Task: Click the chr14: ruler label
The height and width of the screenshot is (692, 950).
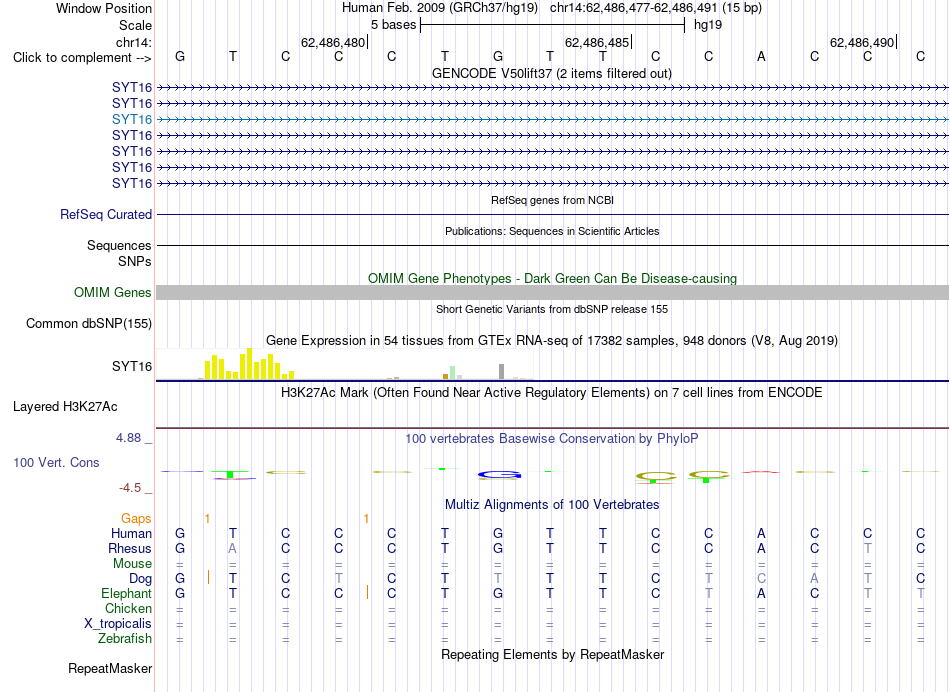Action: 133,42
